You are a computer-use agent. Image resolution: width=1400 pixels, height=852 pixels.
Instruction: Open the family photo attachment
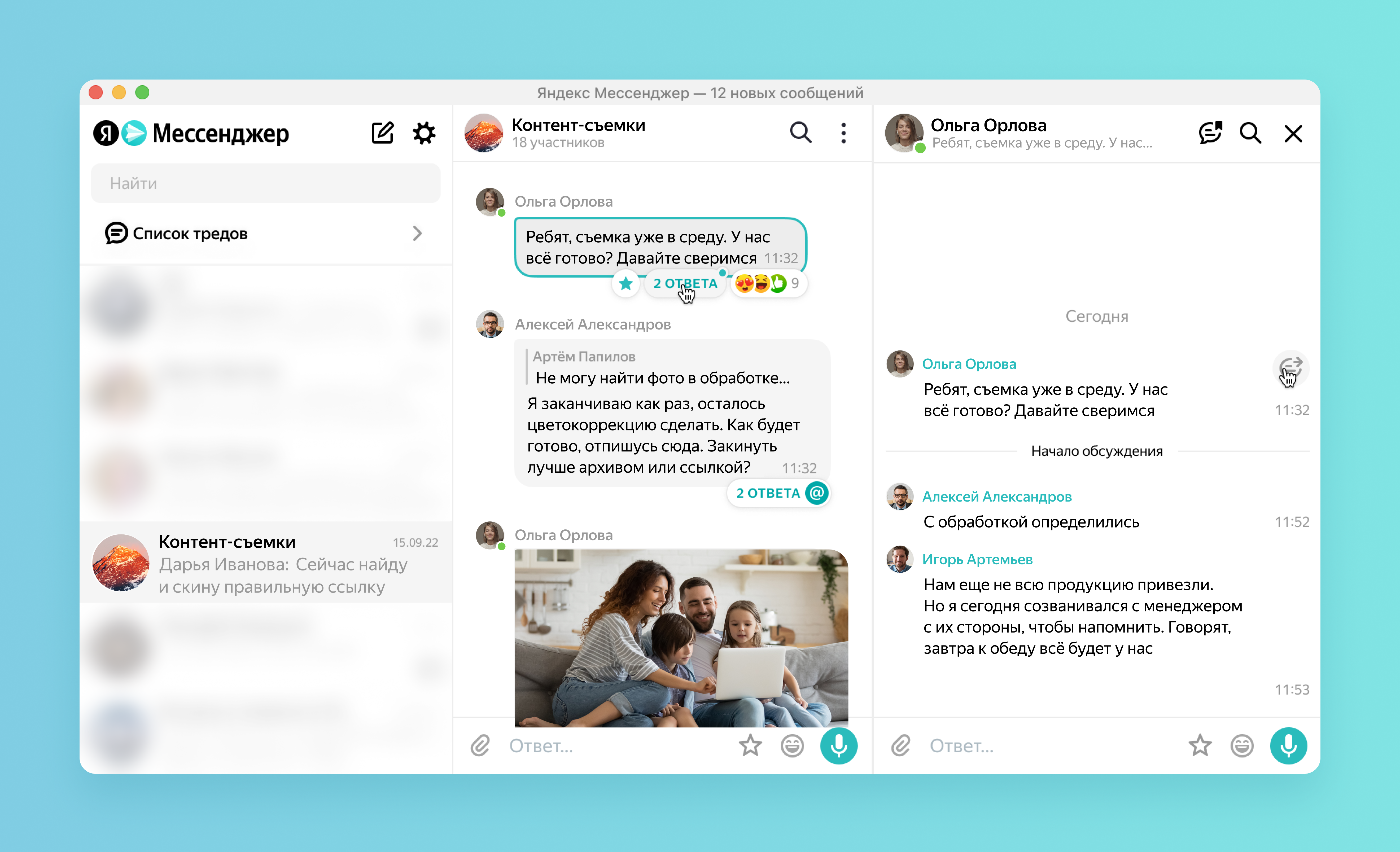tap(681, 638)
